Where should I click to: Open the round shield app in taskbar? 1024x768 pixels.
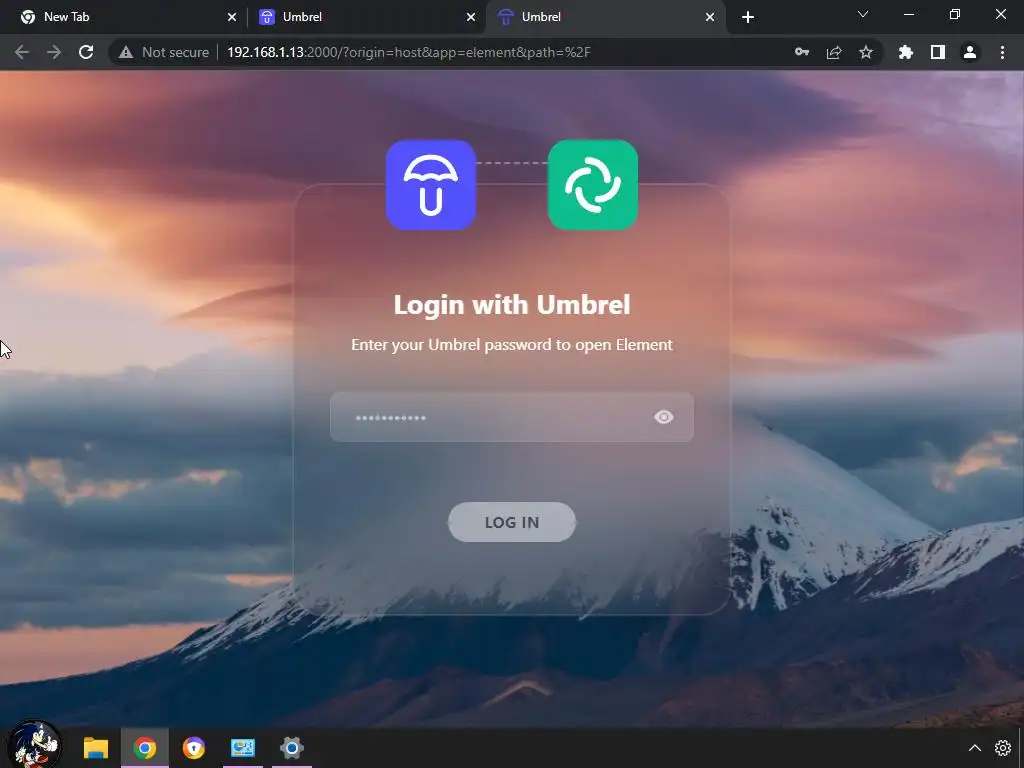click(x=193, y=748)
